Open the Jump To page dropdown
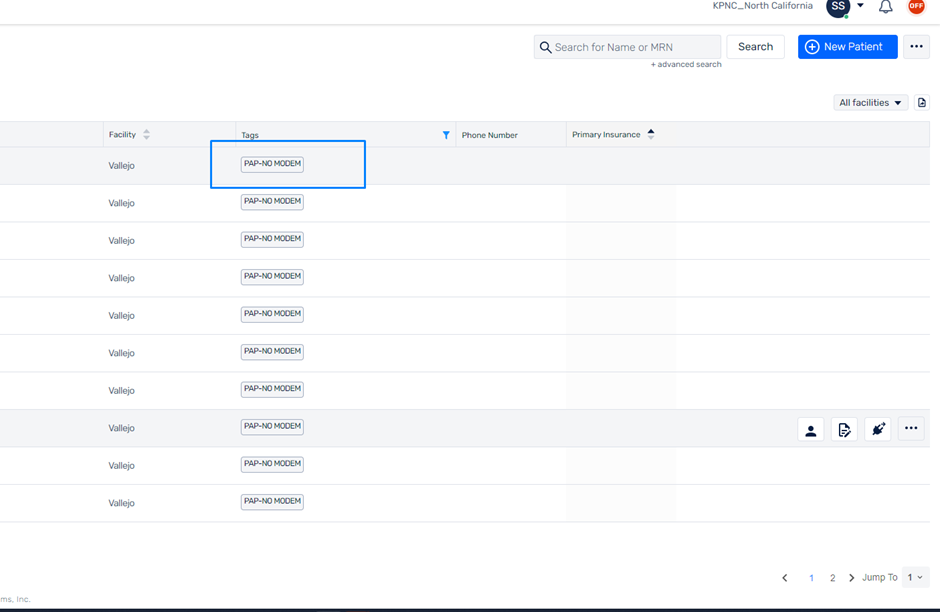The image size is (940, 612). [915, 577]
